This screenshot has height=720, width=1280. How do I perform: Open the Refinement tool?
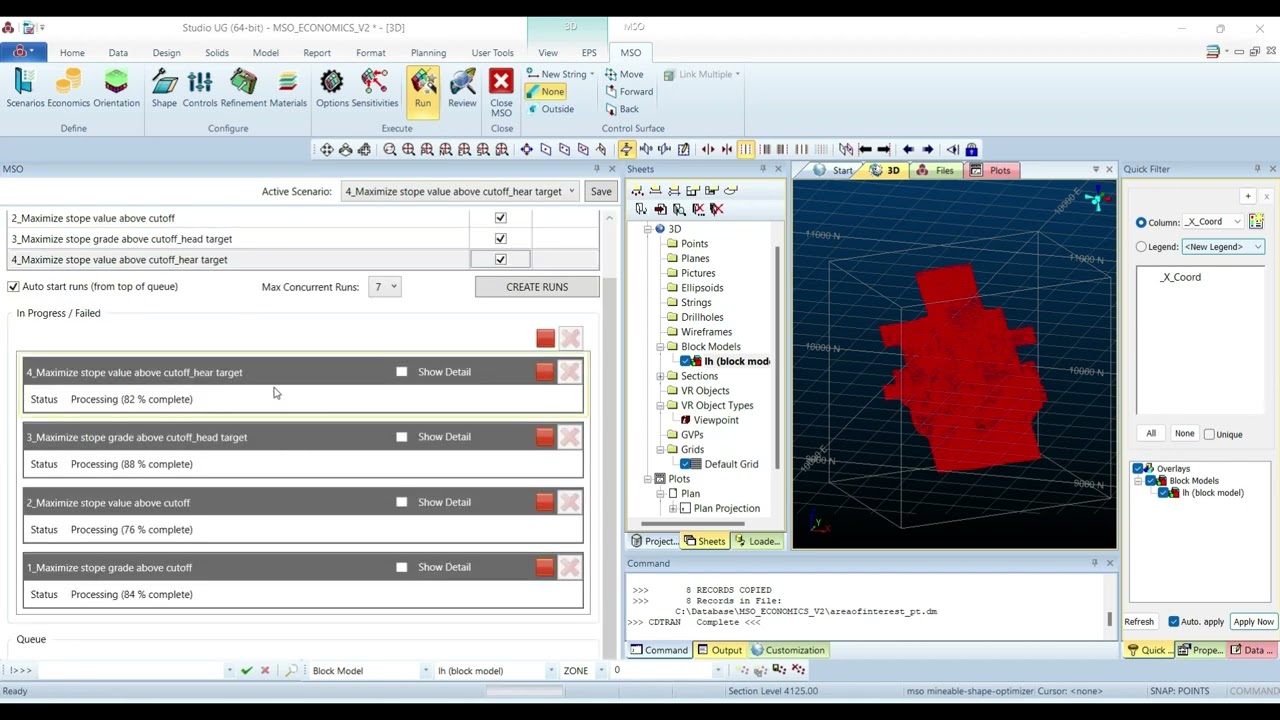tap(243, 88)
